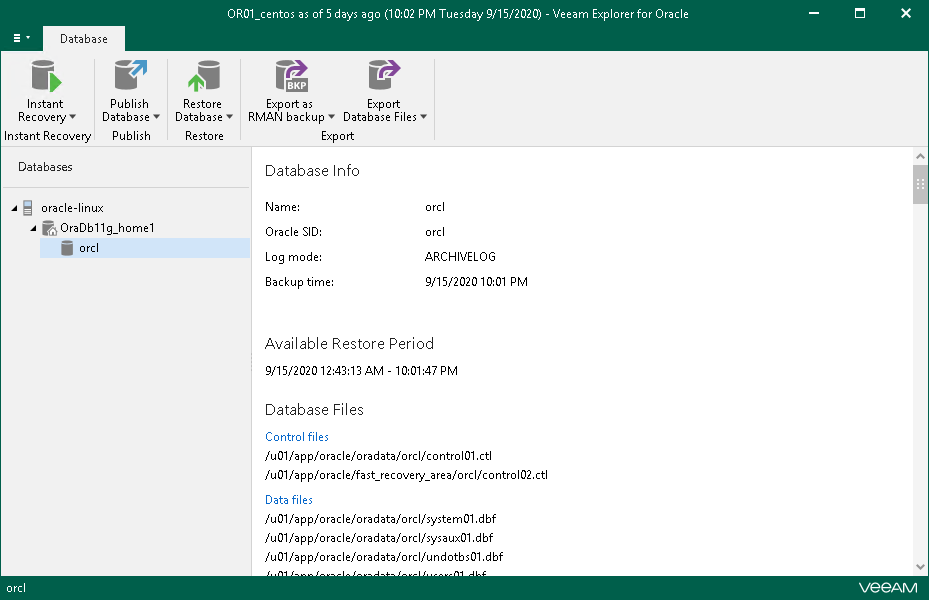Screen dimensions: 929x600
Task: Click the oracle-linux server icon
Action: point(27,208)
